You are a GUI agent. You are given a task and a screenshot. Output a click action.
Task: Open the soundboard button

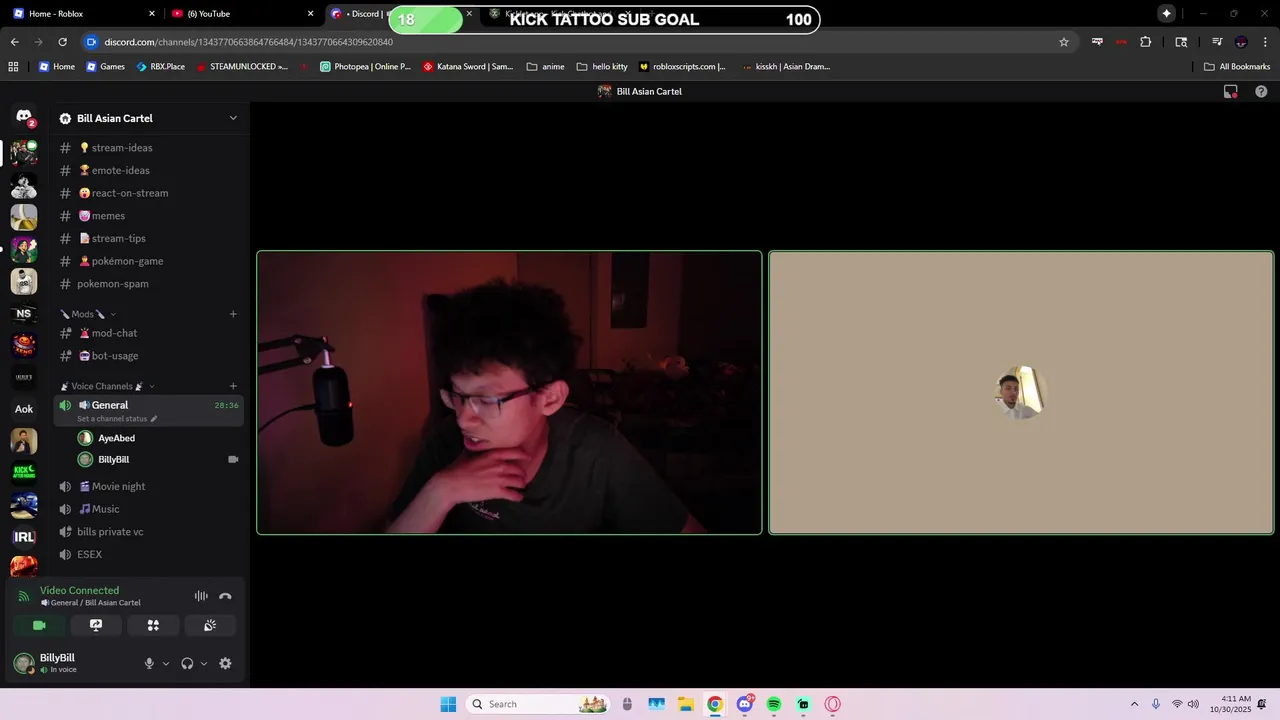coord(210,625)
